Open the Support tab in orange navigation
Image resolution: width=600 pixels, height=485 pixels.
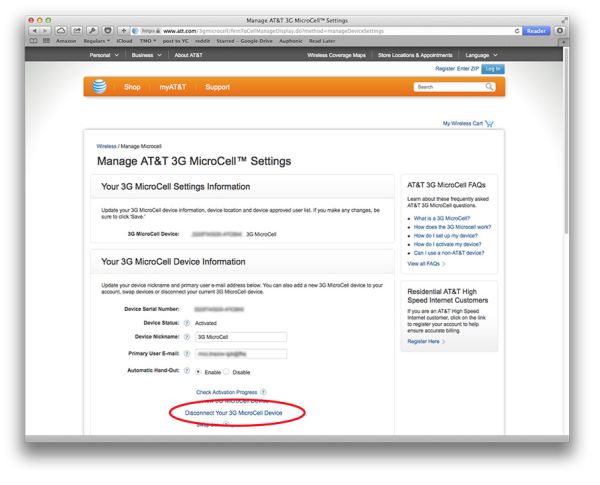click(217, 87)
